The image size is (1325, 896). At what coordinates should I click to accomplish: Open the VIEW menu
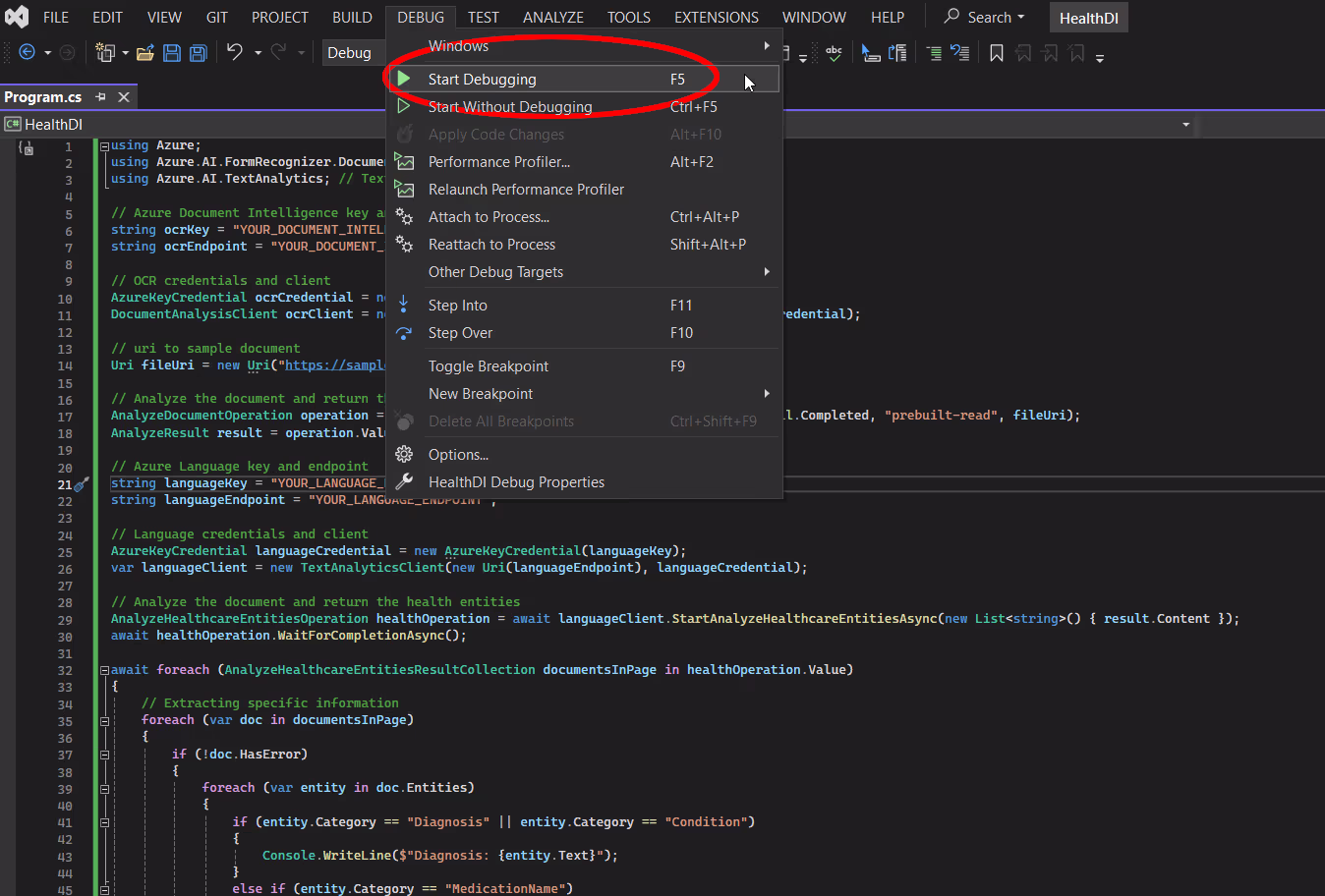click(x=164, y=17)
